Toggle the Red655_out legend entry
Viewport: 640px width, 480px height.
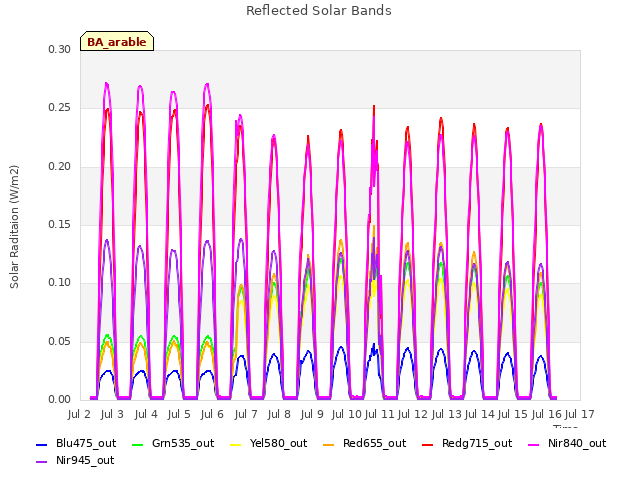click(364, 444)
